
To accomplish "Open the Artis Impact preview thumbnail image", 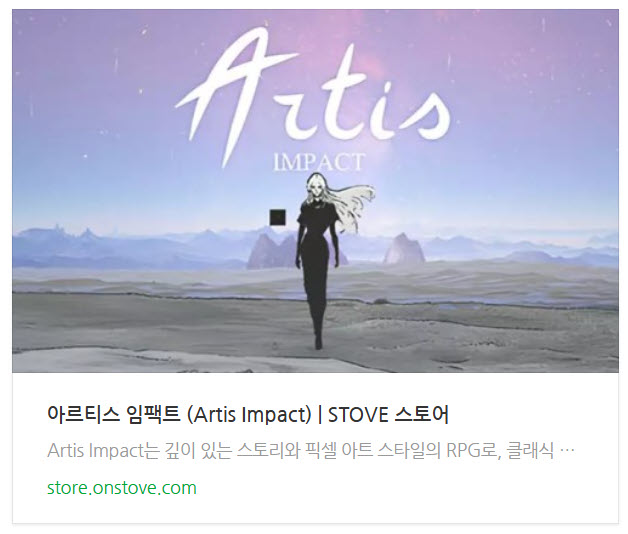I will tap(315, 191).
